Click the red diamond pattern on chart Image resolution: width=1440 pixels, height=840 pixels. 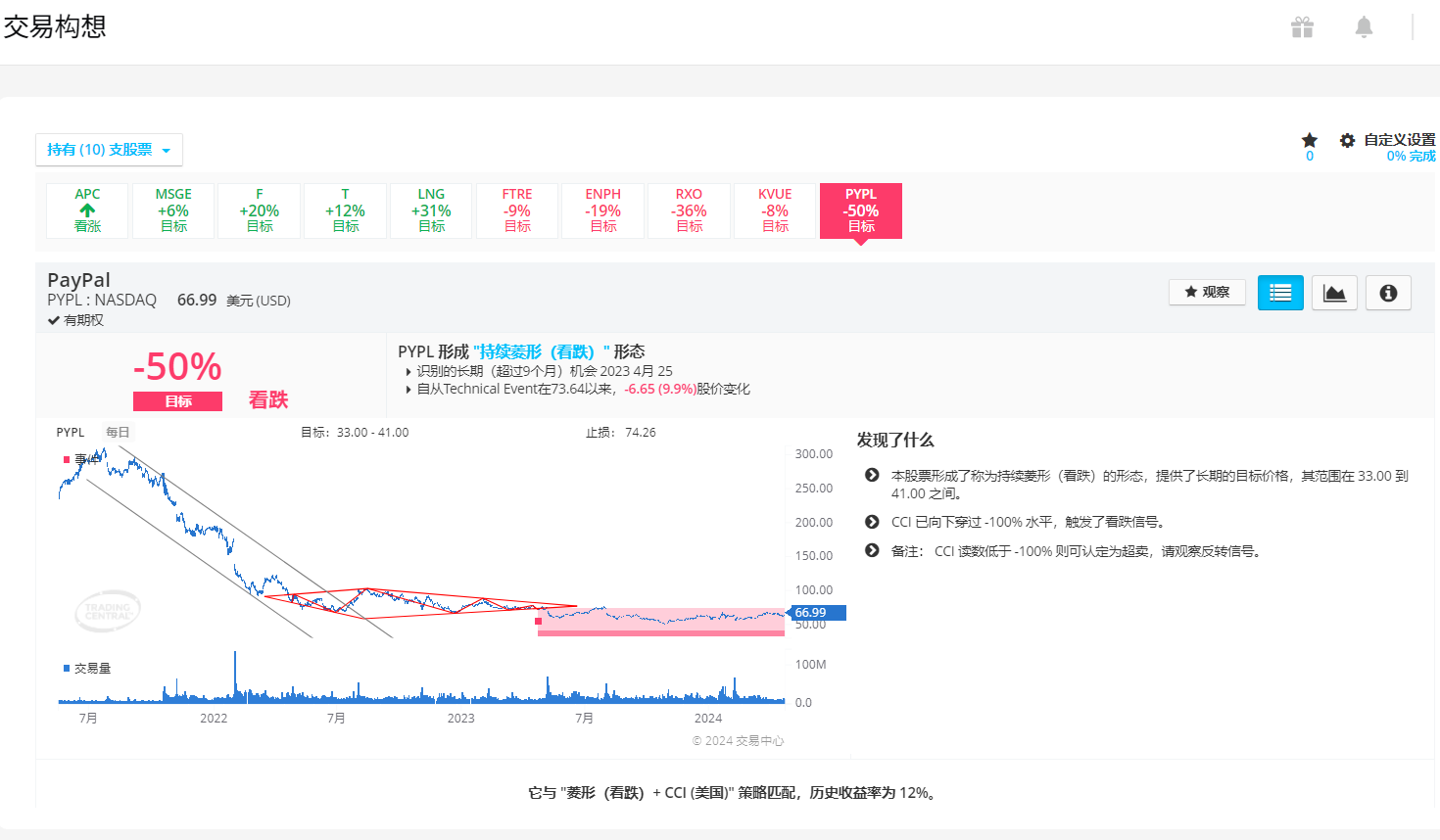(421, 603)
